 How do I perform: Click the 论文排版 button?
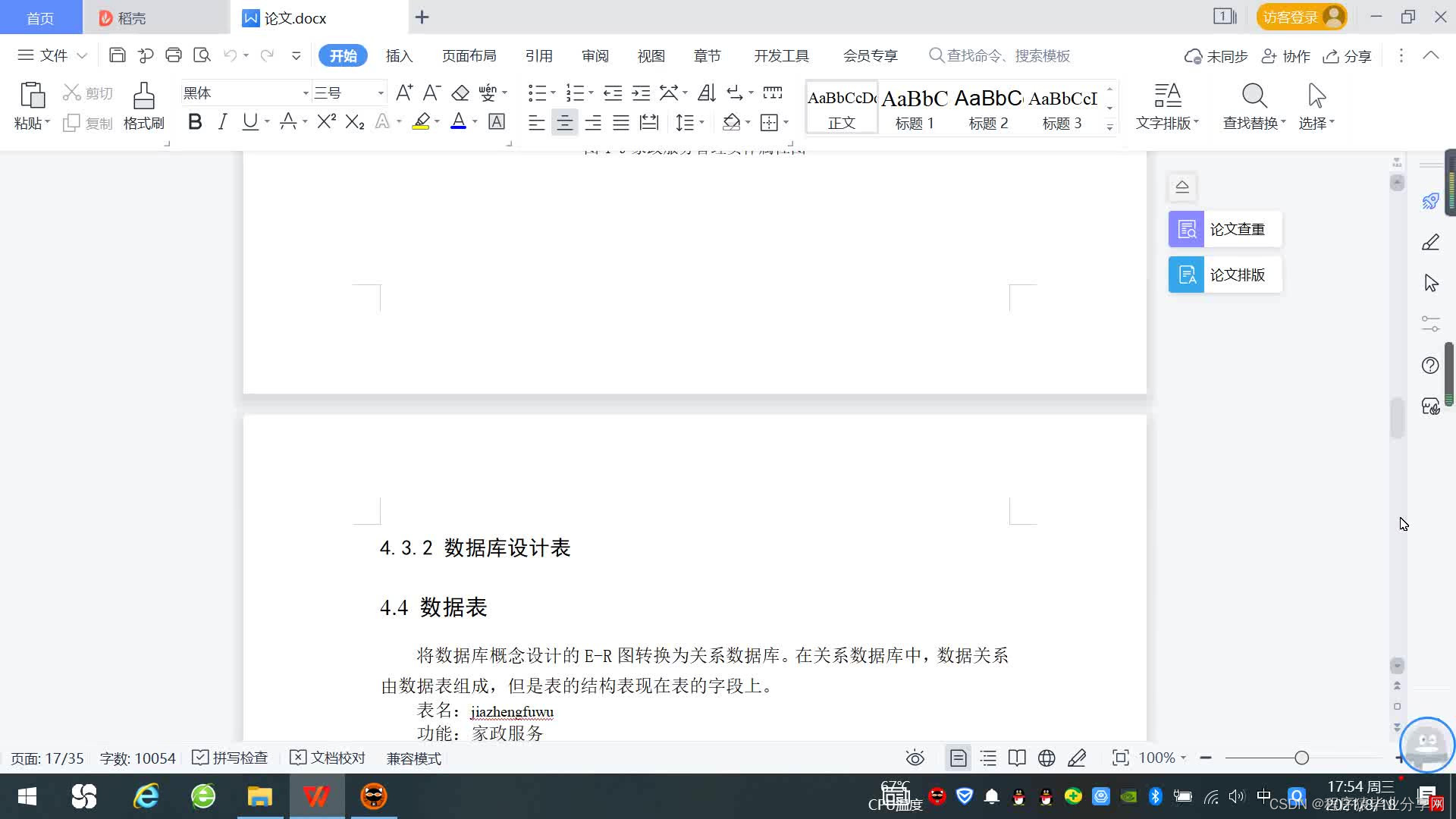coord(1225,275)
